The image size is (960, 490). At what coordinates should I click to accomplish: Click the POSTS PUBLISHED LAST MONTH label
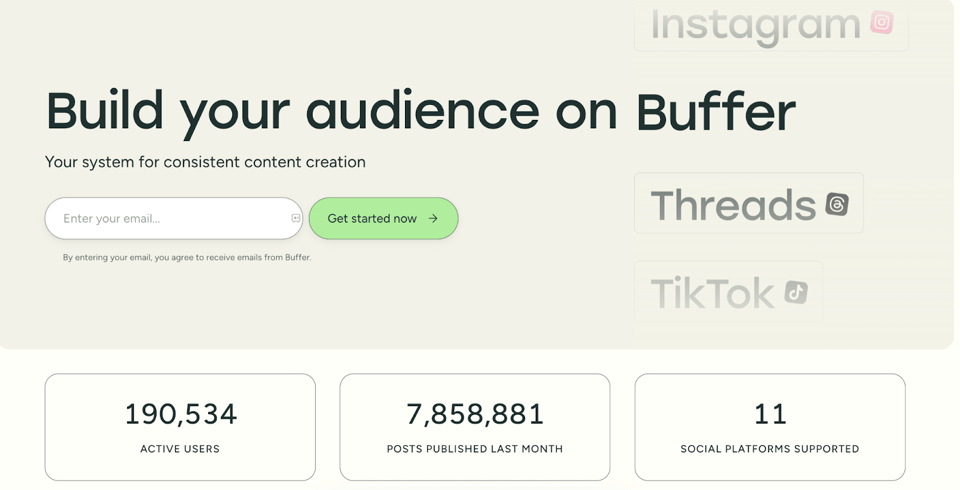coord(475,449)
